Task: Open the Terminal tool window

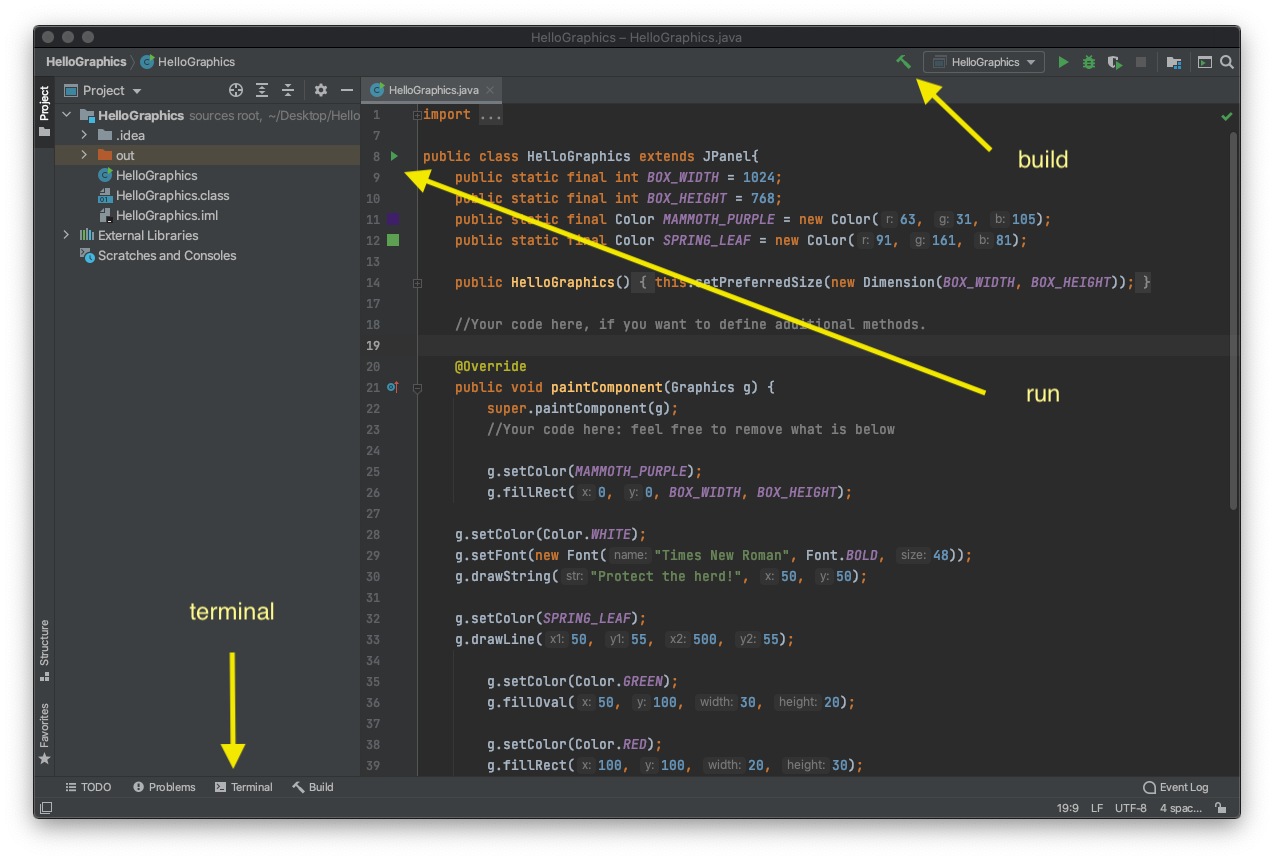Action: (x=244, y=787)
